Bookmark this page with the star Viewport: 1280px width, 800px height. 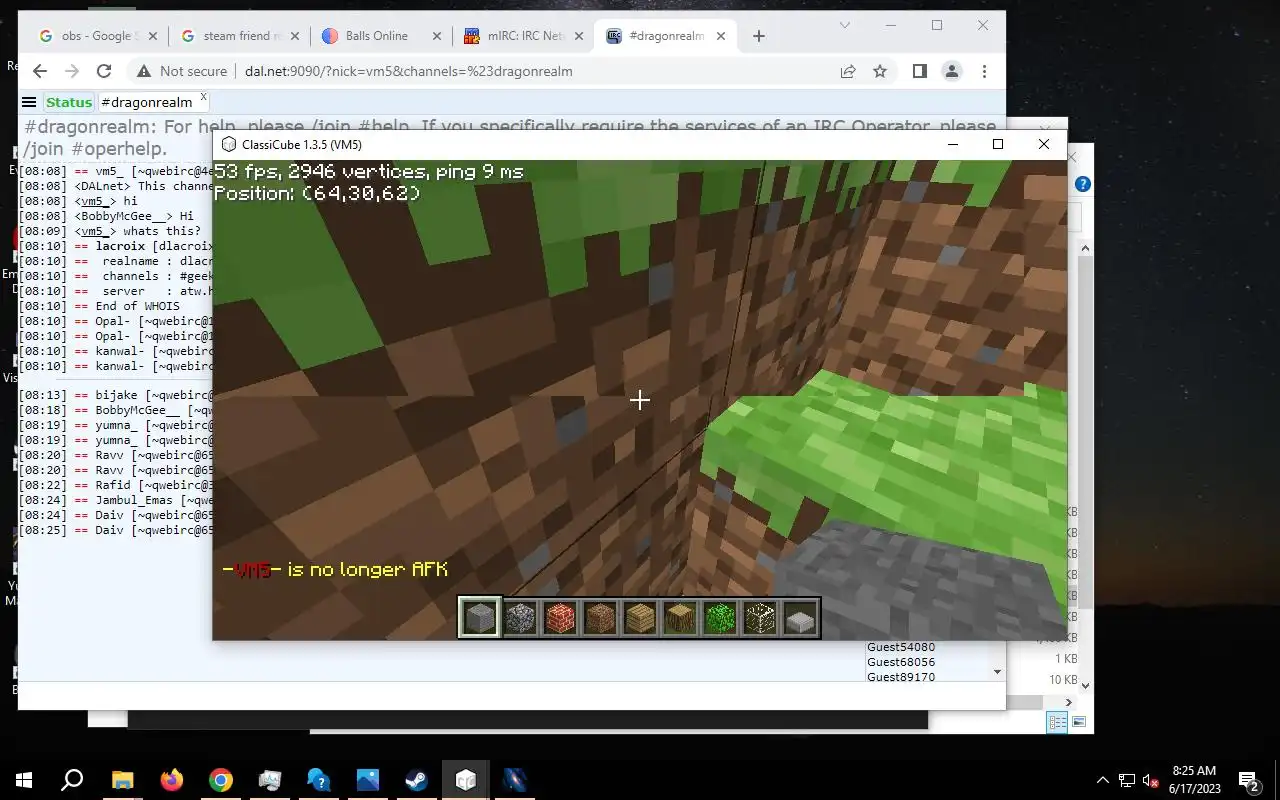tap(880, 71)
